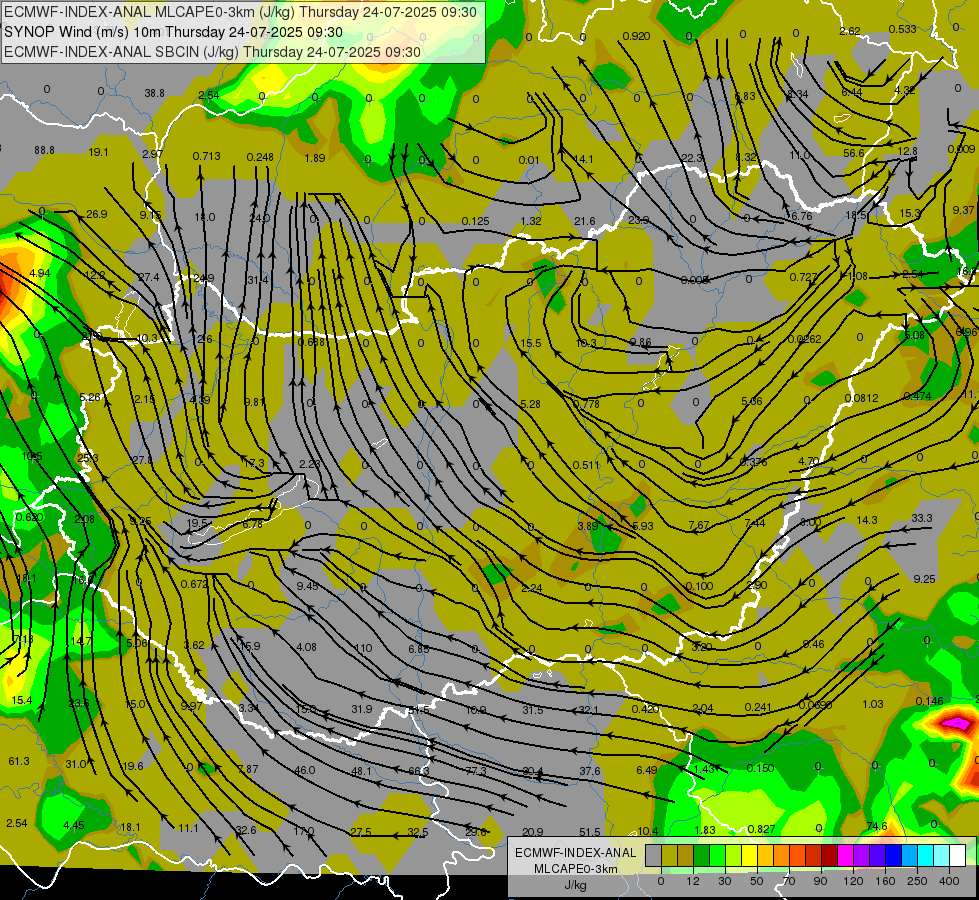This screenshot has width=979, height=900.
Task: Click the legend tick label 90
Action: tap(820, 881)
